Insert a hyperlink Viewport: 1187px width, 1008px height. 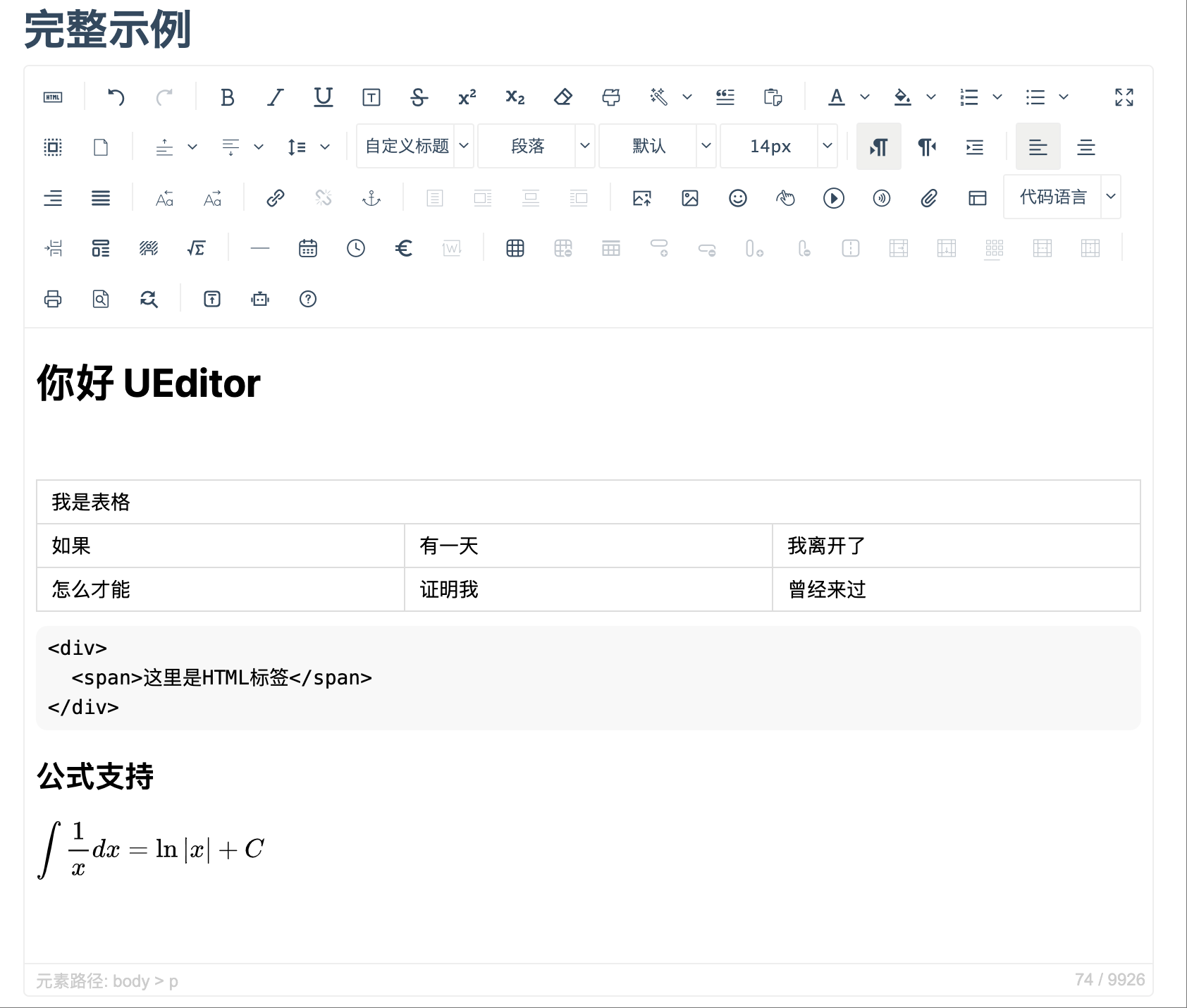coord(275,198)
